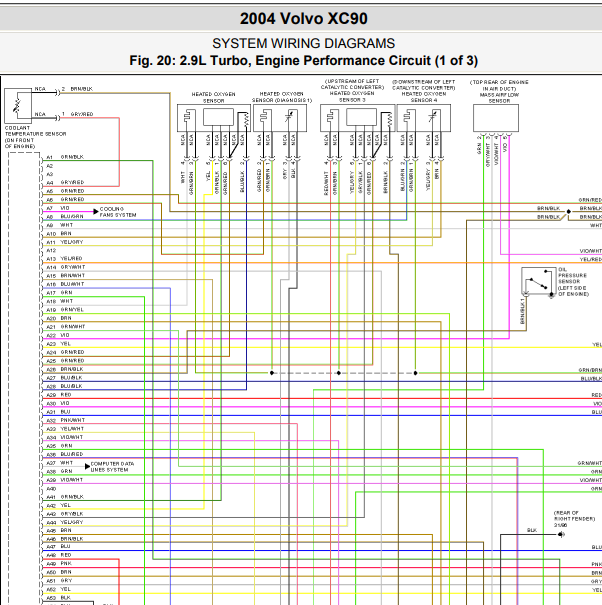Click pin A19 GRN/YEL label

coord(65,309)
